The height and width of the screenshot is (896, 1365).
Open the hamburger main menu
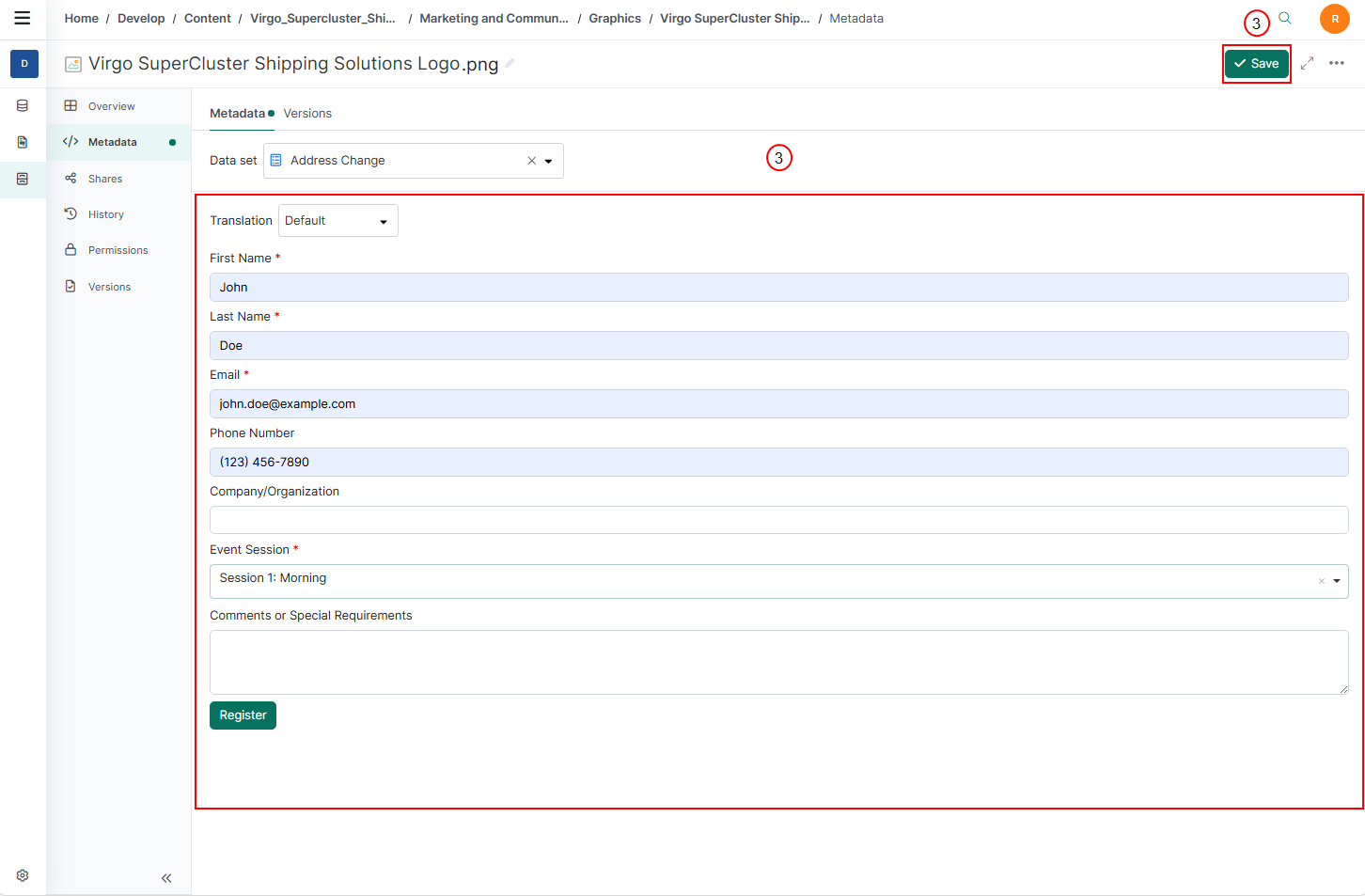[23, 18]
